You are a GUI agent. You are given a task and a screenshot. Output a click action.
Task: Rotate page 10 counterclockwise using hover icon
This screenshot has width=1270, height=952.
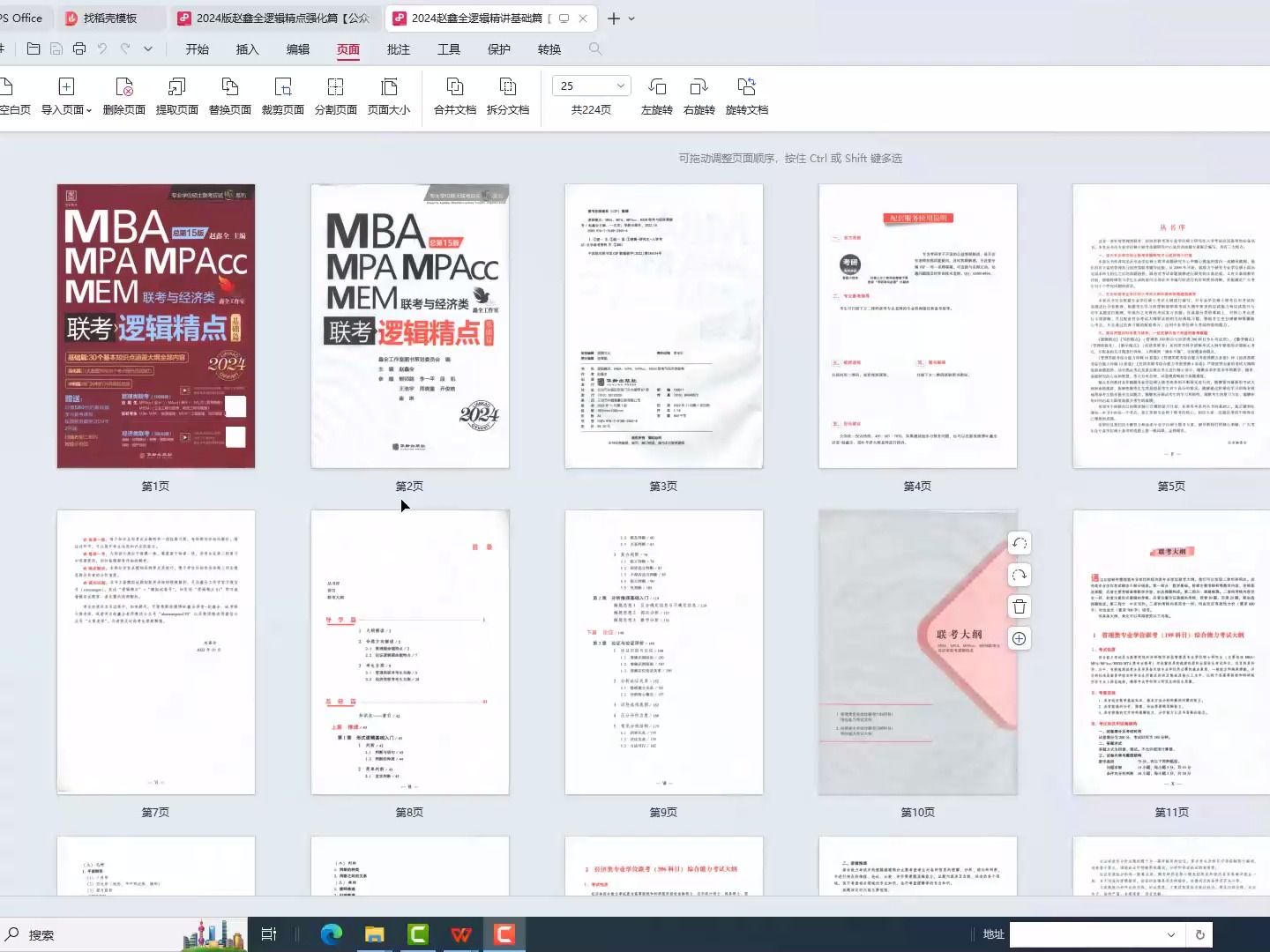tap(1020, 543)
